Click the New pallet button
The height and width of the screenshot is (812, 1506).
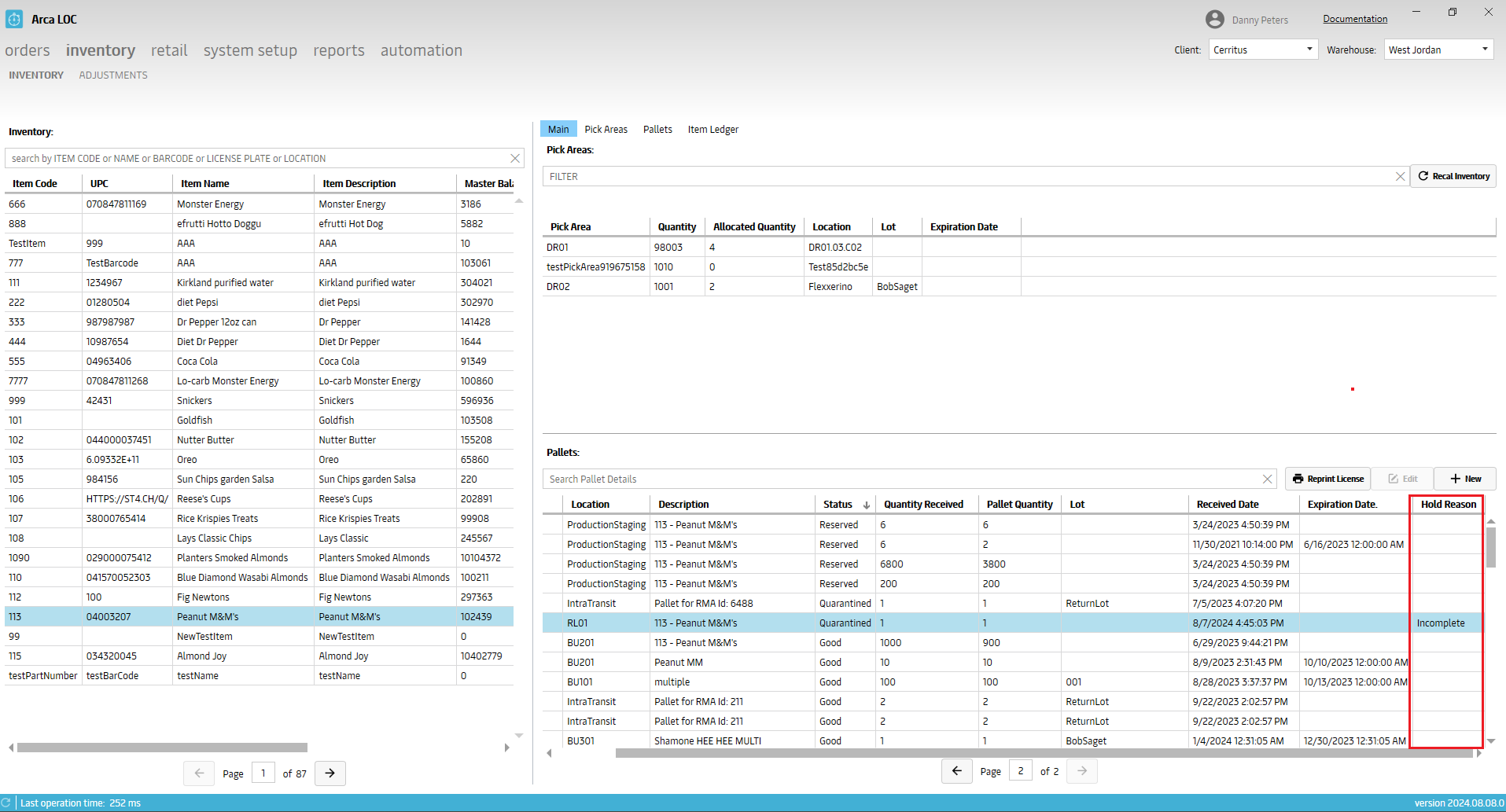coord(1465,479)
